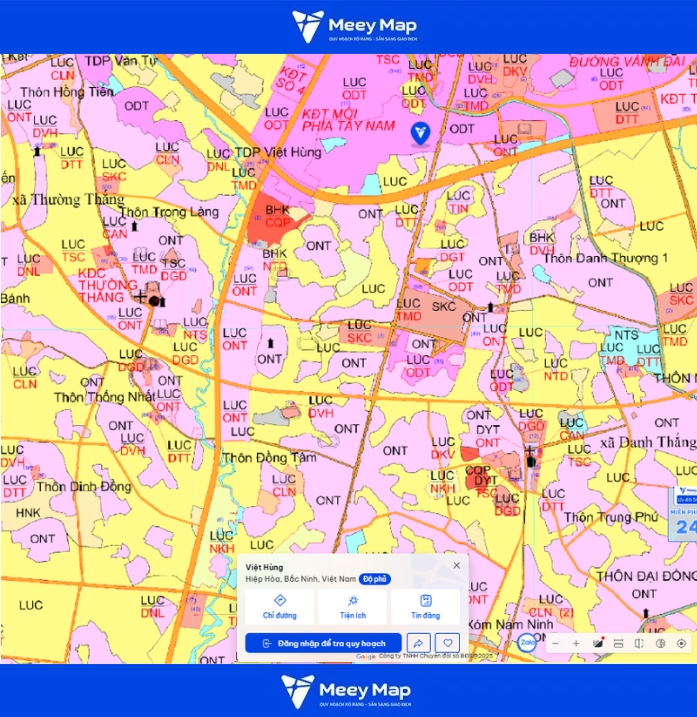The height and width of the screenshot is (717, 697).
Task: Close the Việt Hùng info popup
Action: [x=456, y=566]
